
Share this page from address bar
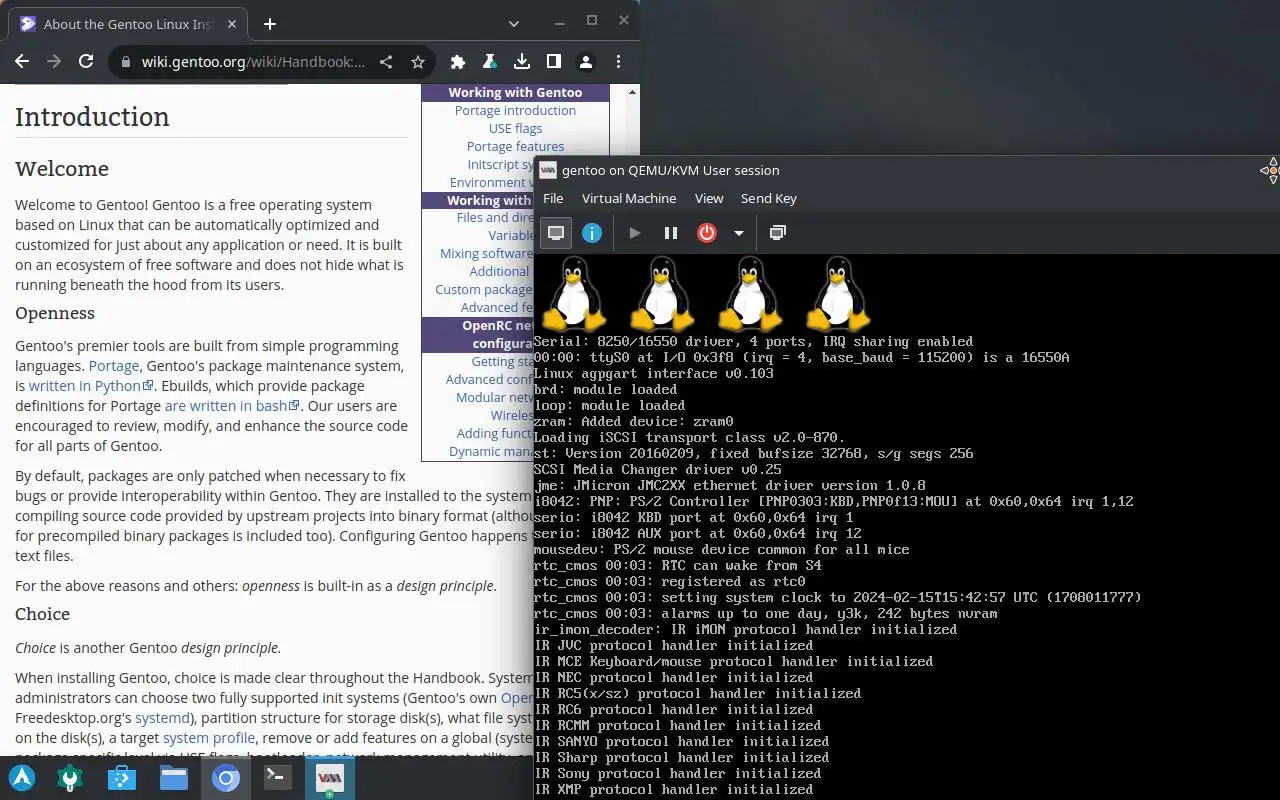click(x=386, y=62)
